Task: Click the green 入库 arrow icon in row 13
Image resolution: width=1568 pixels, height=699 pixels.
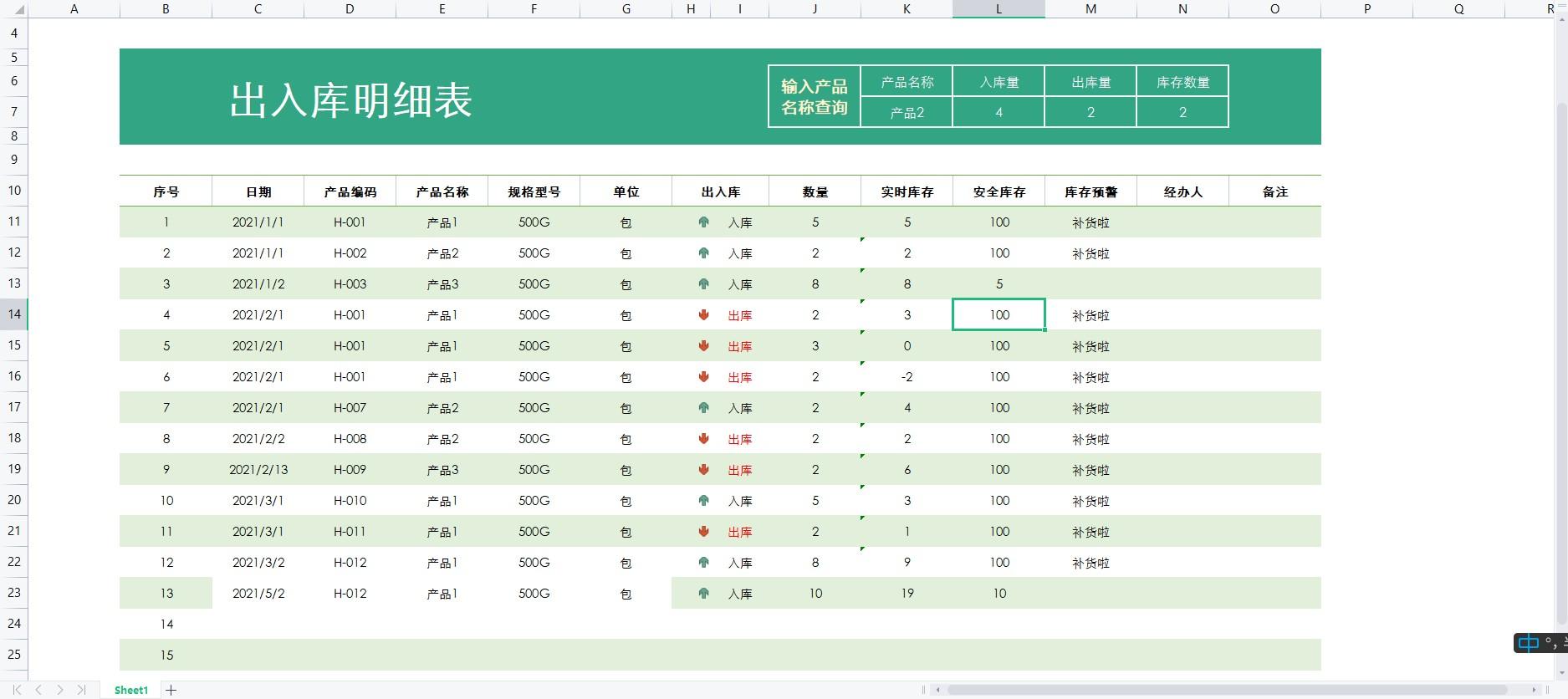Action: pyautogui.click(x=704, y=284)
